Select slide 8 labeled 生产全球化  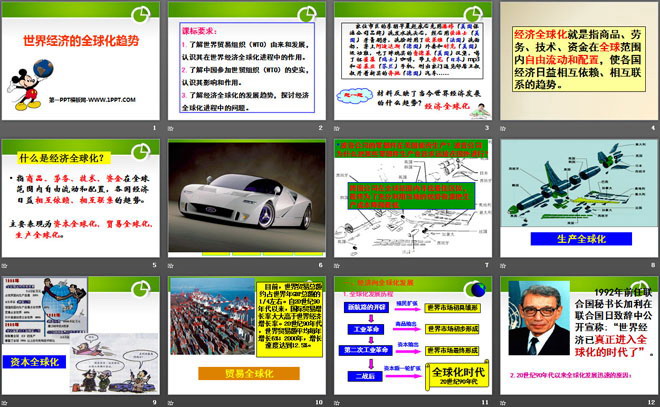click(x=579, y=198)
